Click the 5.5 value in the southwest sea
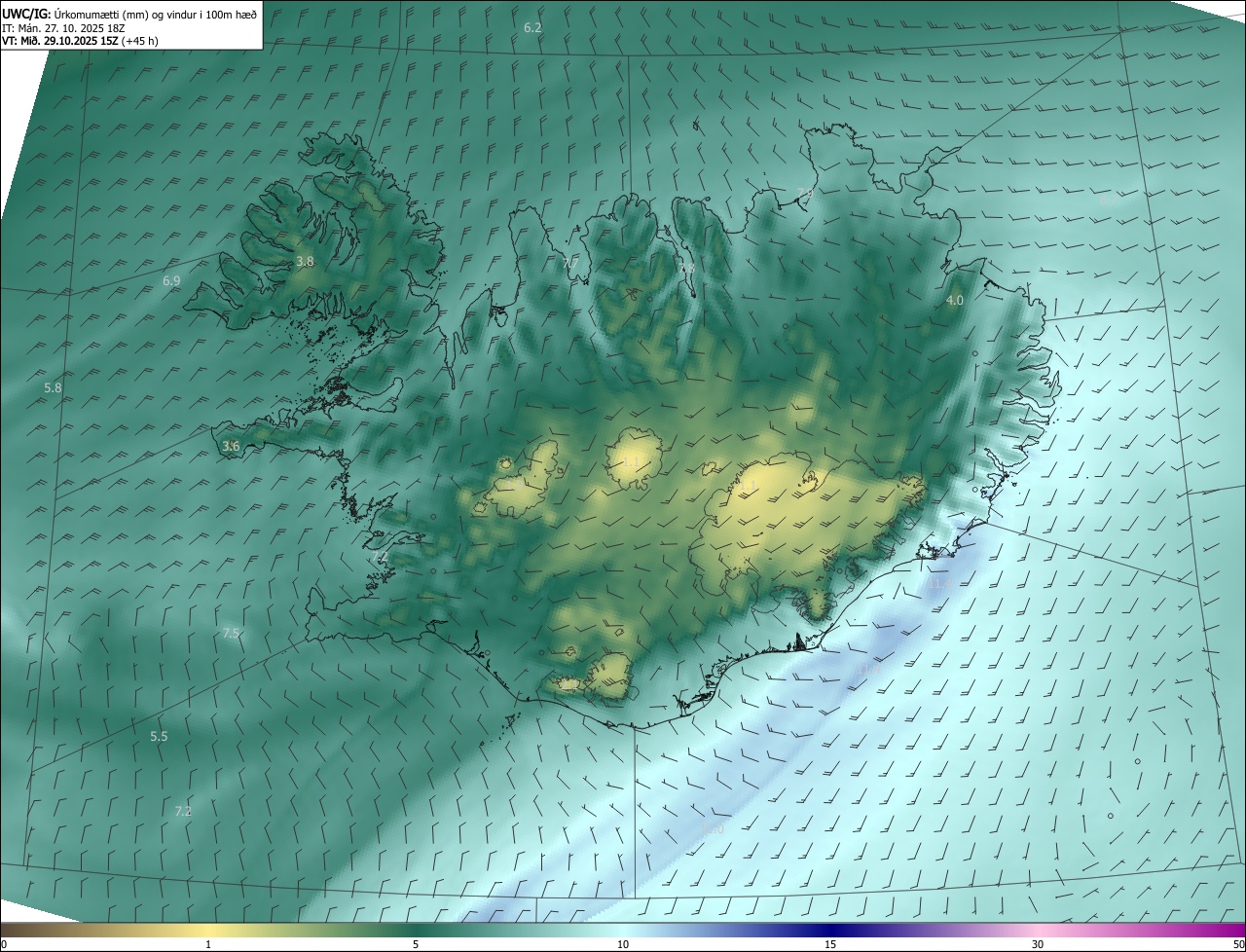1246x952 pixels. pyautogui.click(x=159, y=736)
